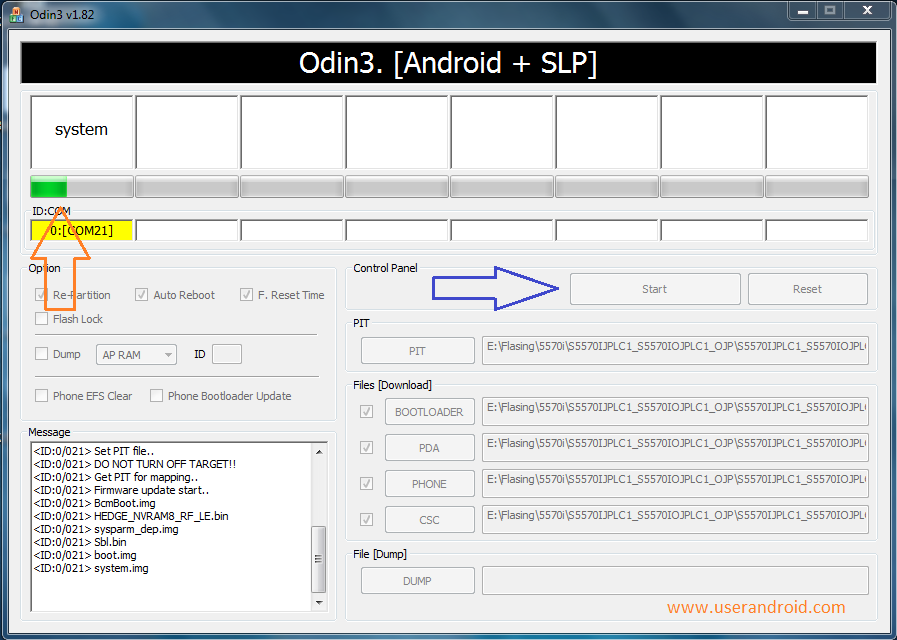897x640 pixels.
Task: Toggle the F. Reset Time checkbox
Action: pyautogui.click(x=247, y=295)
